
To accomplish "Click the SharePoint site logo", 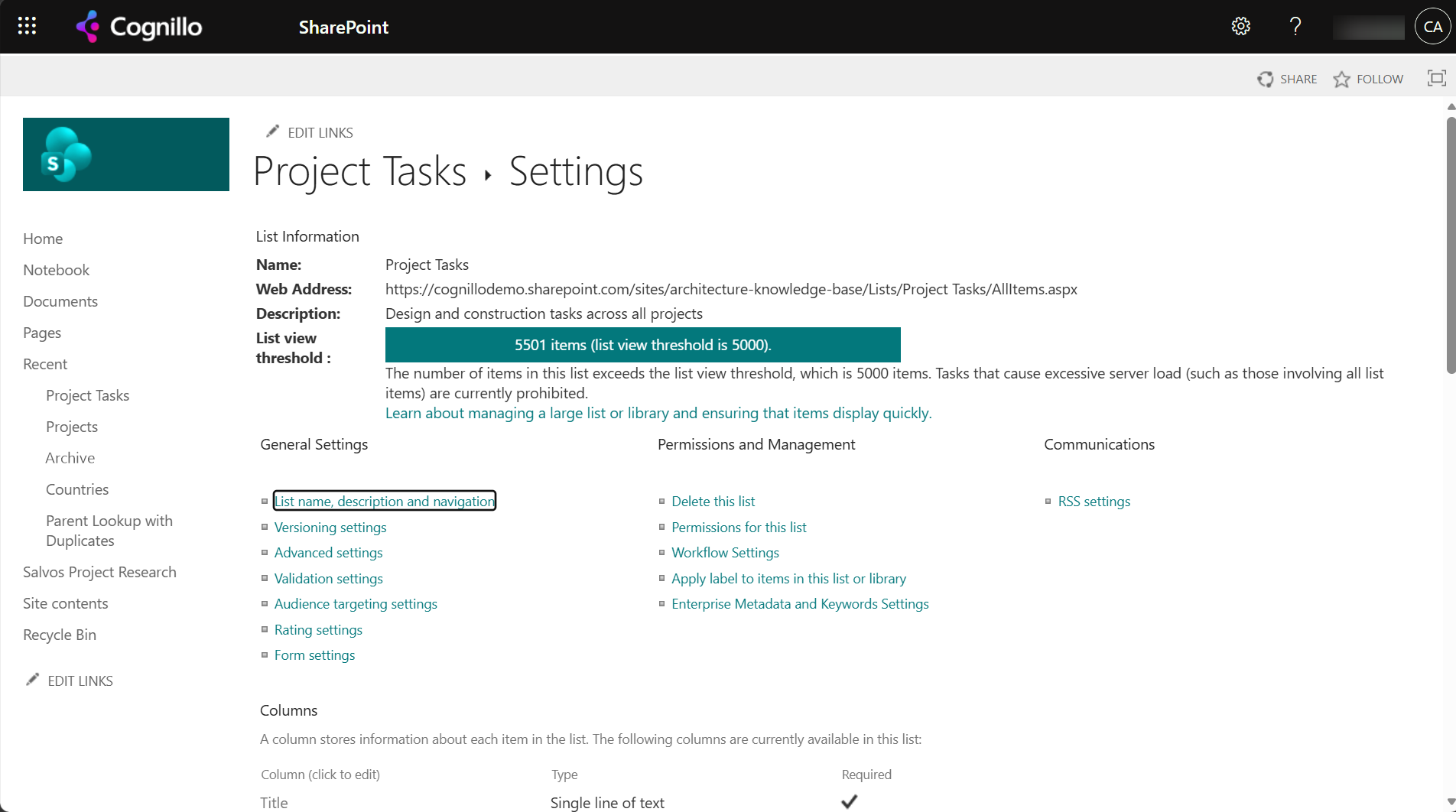I will (126, 154).
